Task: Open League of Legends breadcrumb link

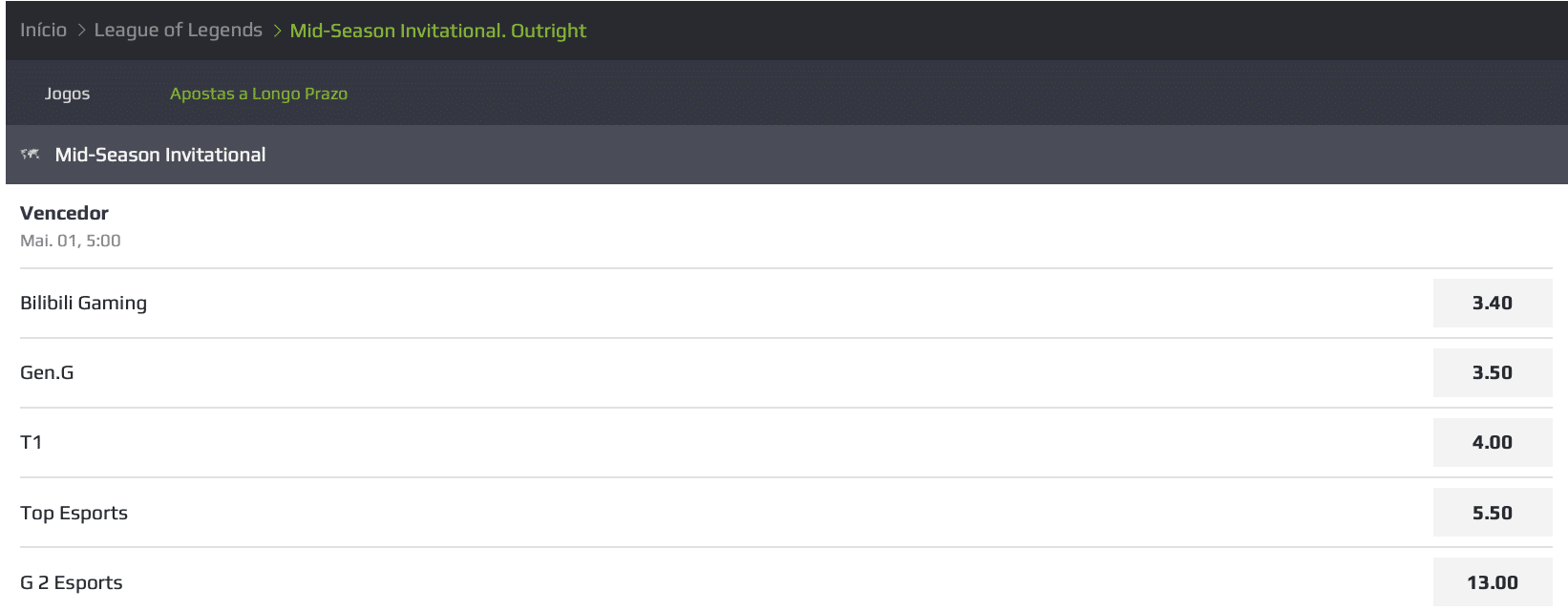Action: (178, 30)
